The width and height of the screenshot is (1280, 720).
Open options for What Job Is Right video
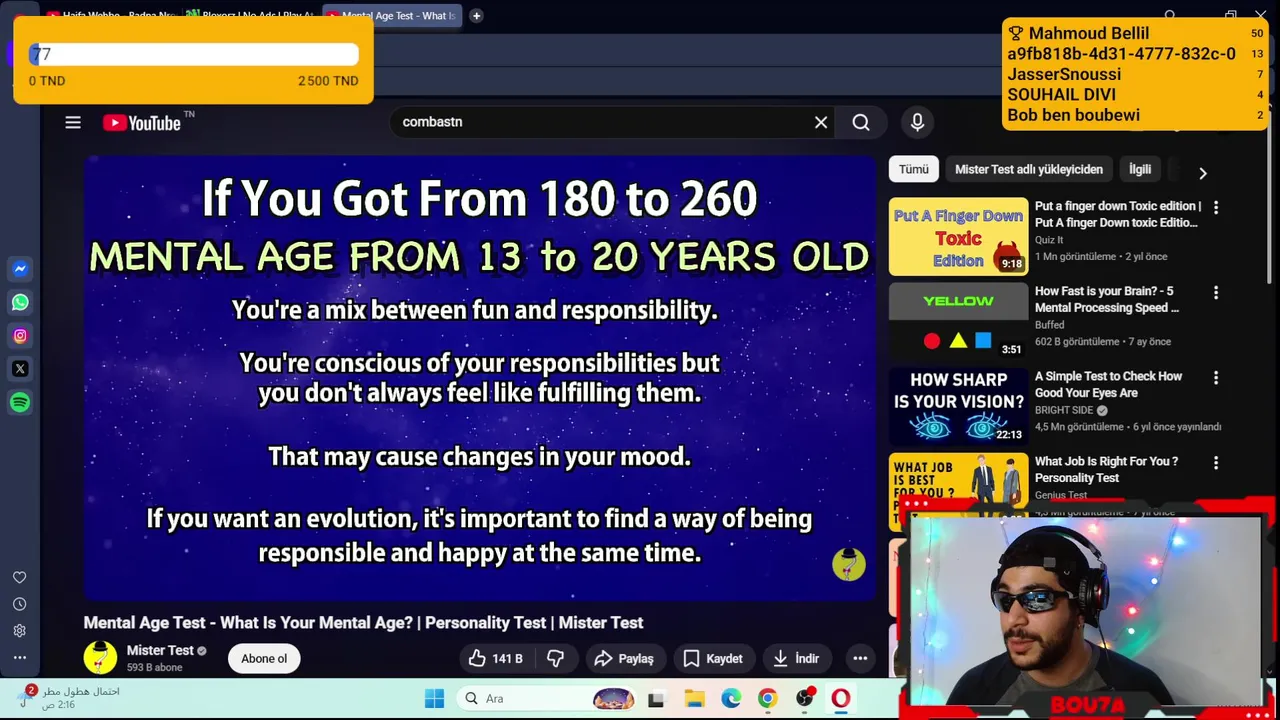1216,463
